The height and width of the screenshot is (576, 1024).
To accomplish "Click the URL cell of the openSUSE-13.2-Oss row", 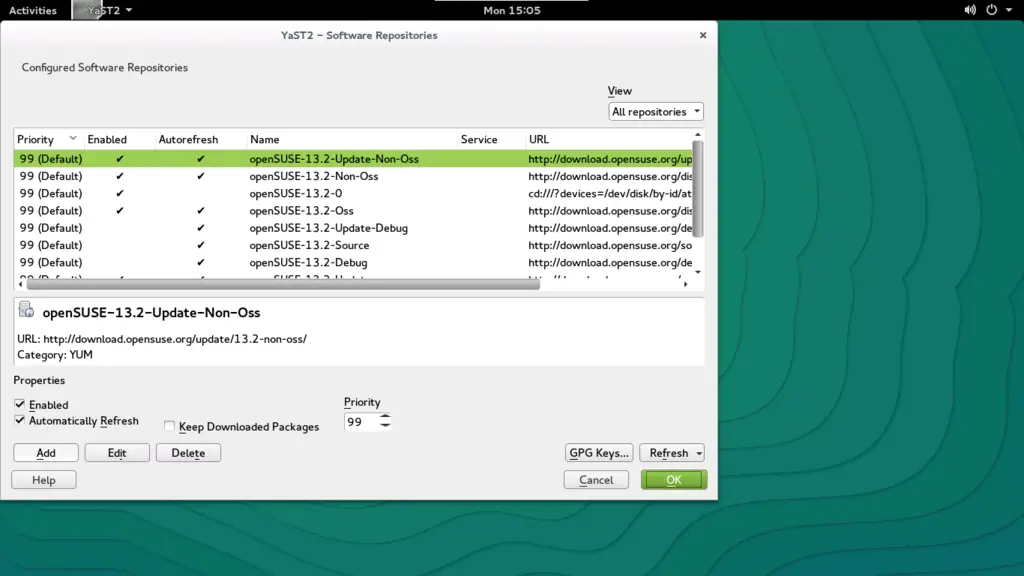I will (x=610, y=211).
